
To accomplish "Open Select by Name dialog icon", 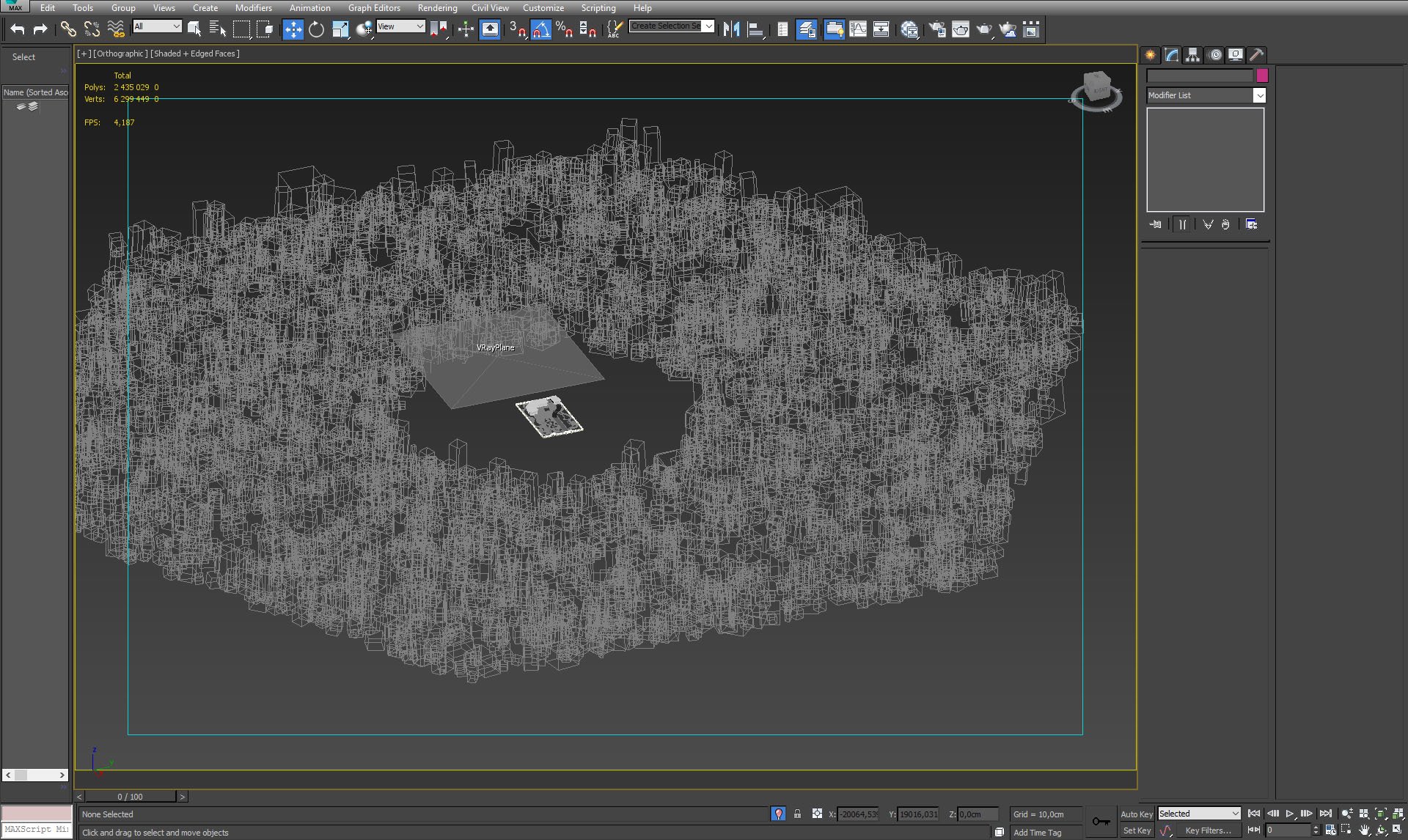I will tap(218, 29).
